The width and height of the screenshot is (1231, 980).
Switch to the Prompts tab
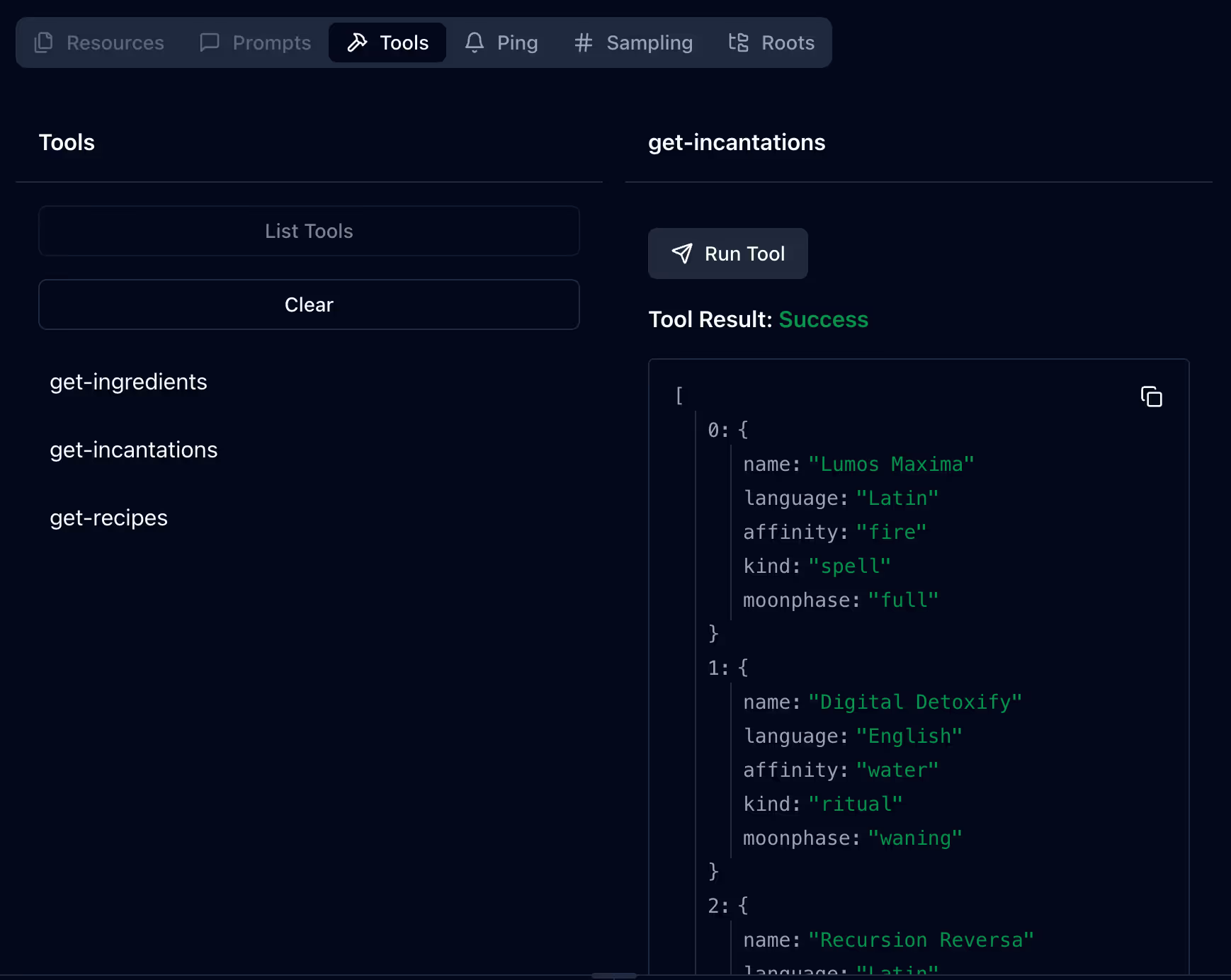point(256,42)
